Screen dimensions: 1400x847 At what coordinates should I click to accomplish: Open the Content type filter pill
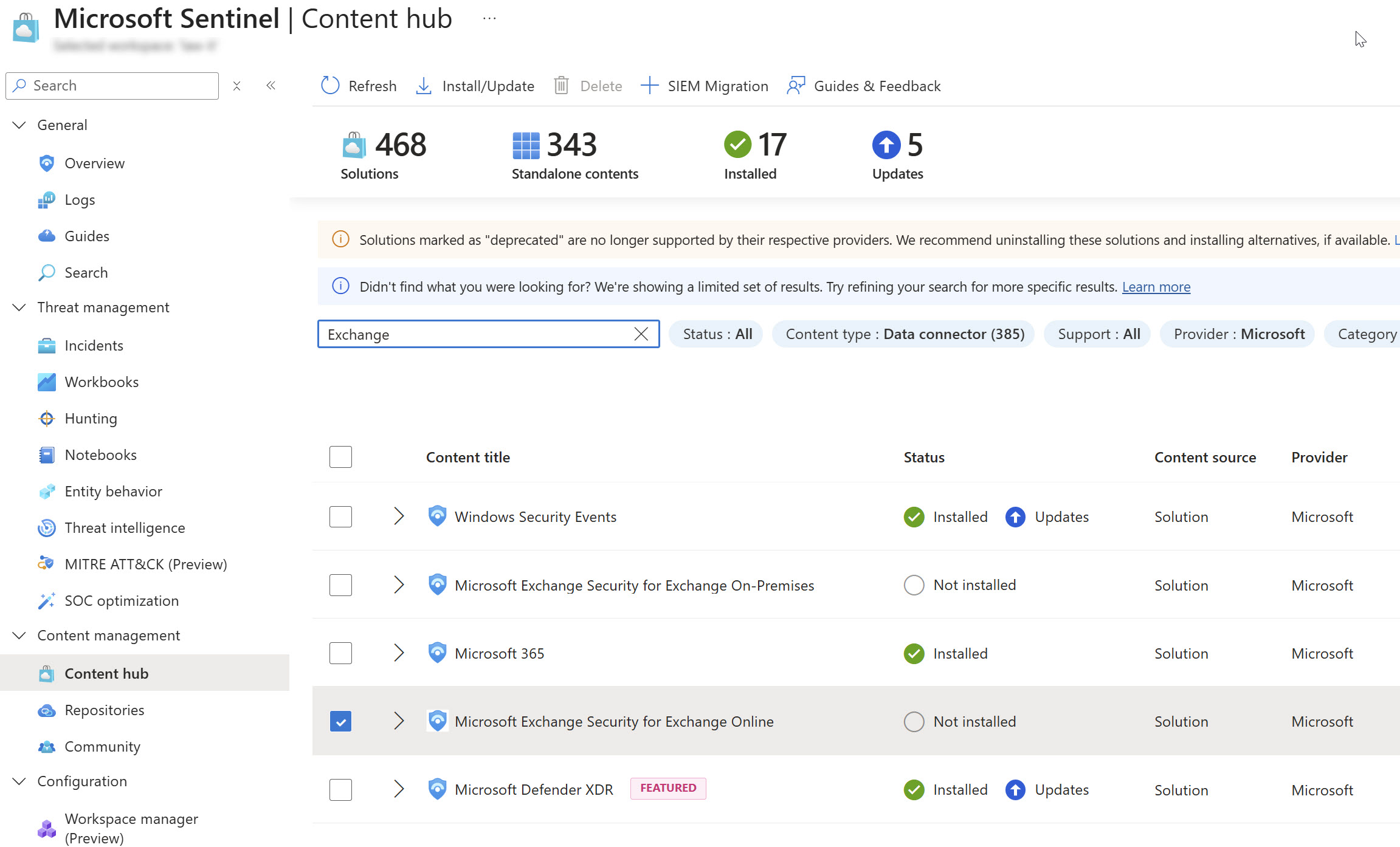click(905, 334)
